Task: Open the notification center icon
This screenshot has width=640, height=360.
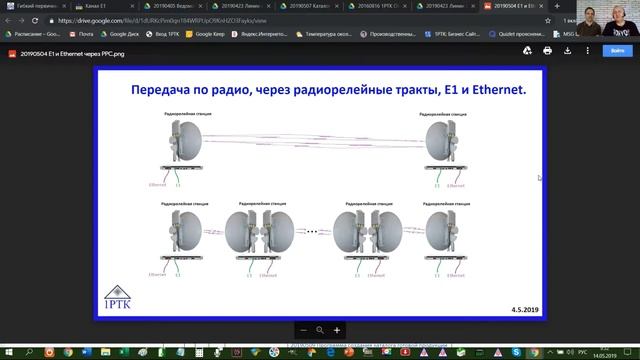Action: click(x=628, y=352)
